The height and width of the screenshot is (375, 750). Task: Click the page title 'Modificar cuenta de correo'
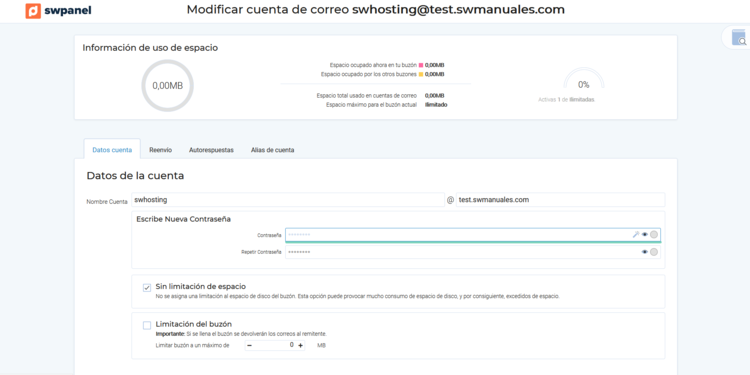click(268, 10)
